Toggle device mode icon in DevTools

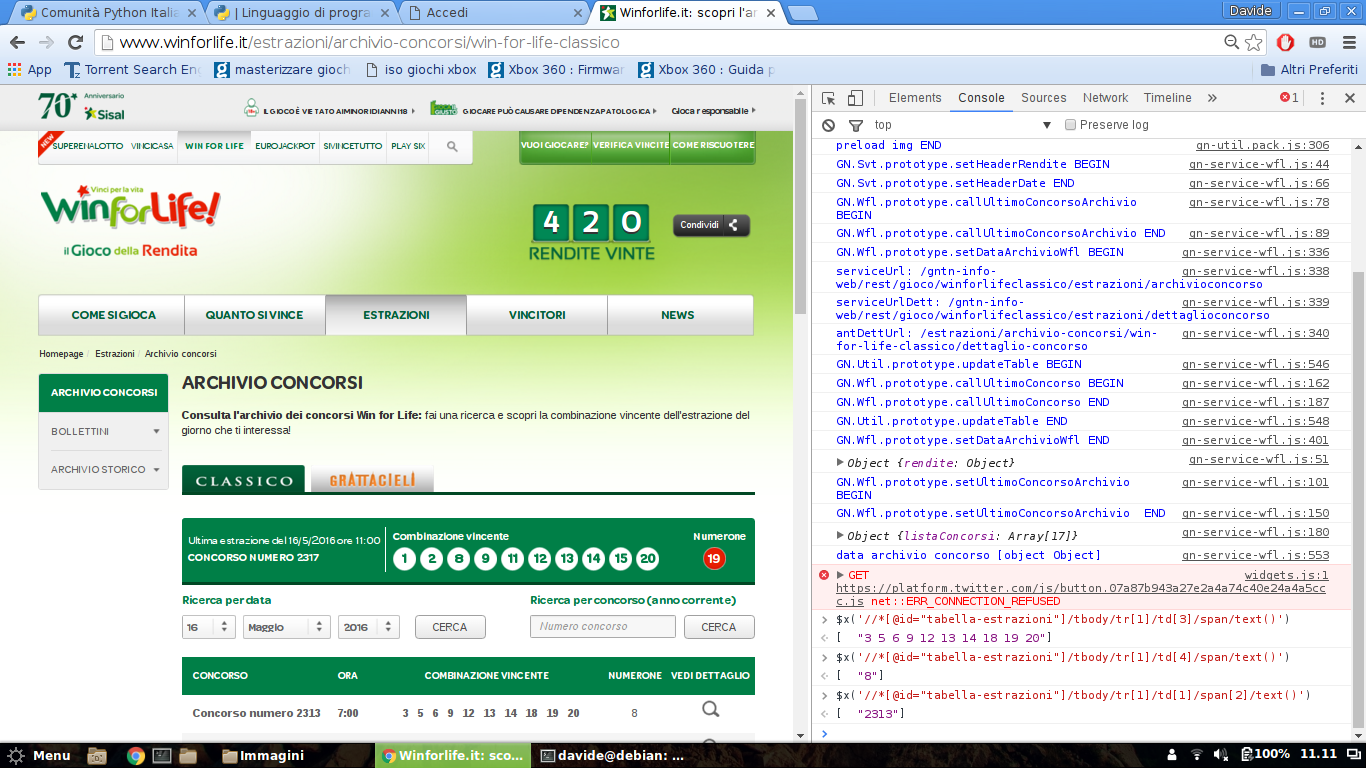pos(855,98)
